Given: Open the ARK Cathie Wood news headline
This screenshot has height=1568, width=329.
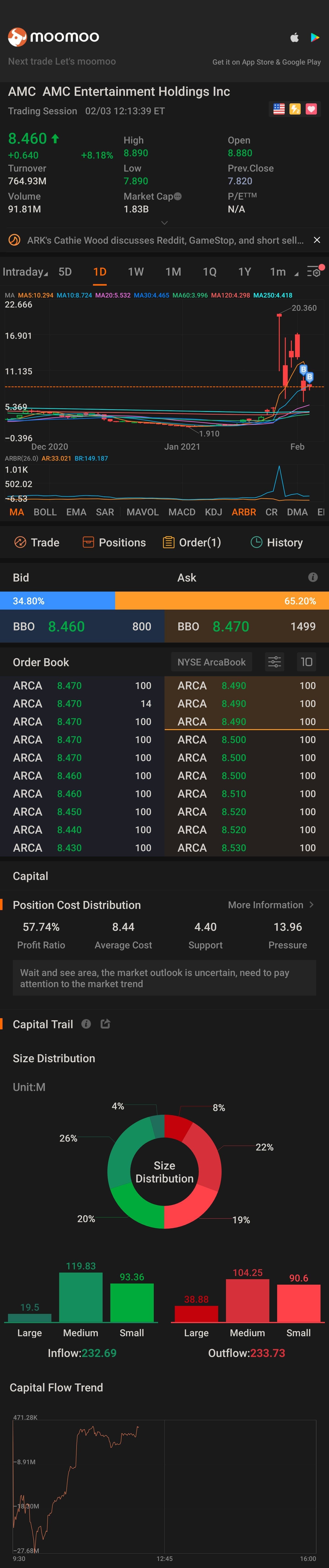Looking at the screenshot, I should [165, 240].
